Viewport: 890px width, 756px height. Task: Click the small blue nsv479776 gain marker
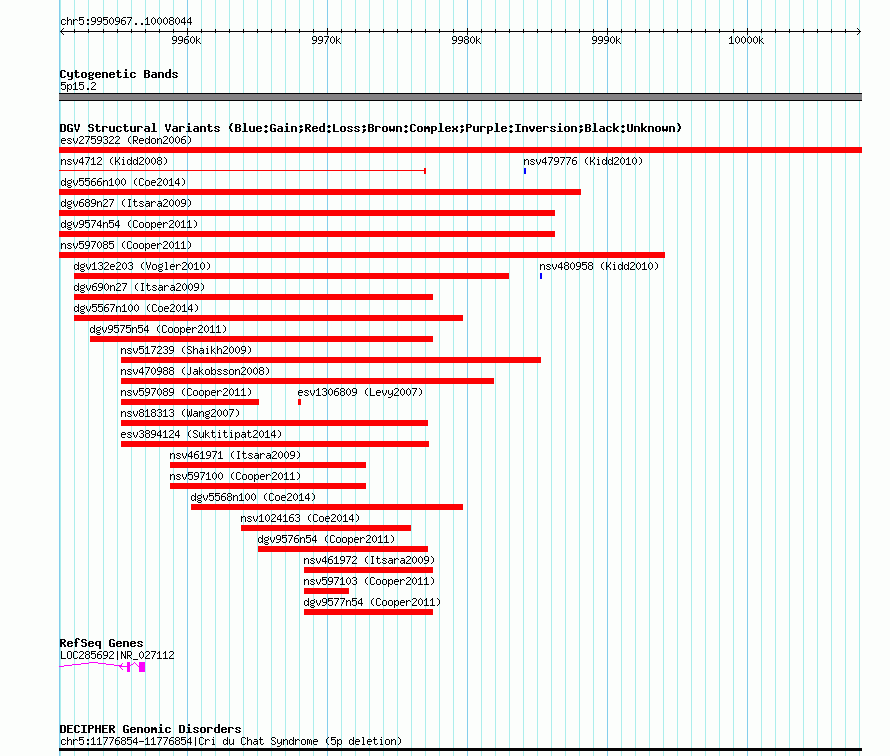(525, 171)
